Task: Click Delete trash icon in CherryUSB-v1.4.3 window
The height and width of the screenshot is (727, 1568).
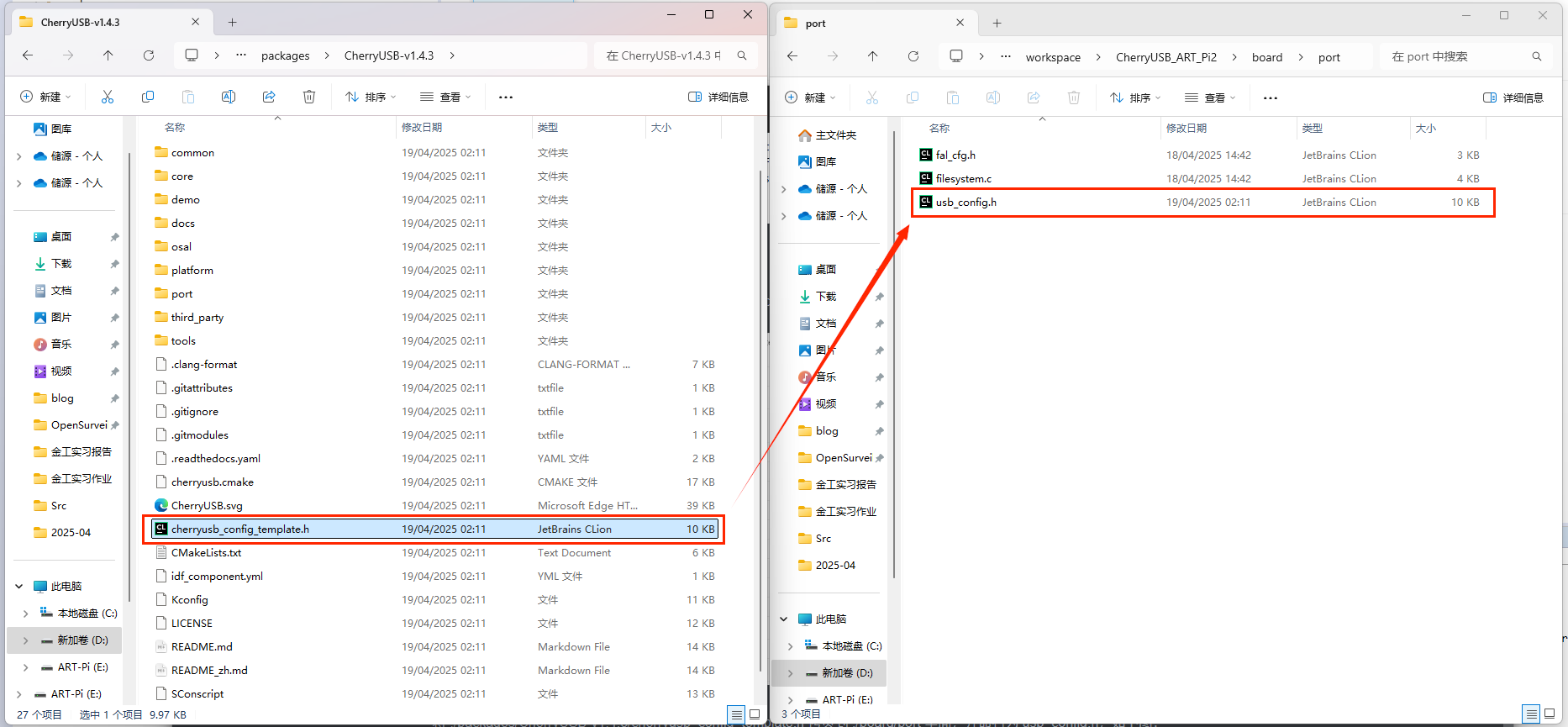Action: click(309, 97)
